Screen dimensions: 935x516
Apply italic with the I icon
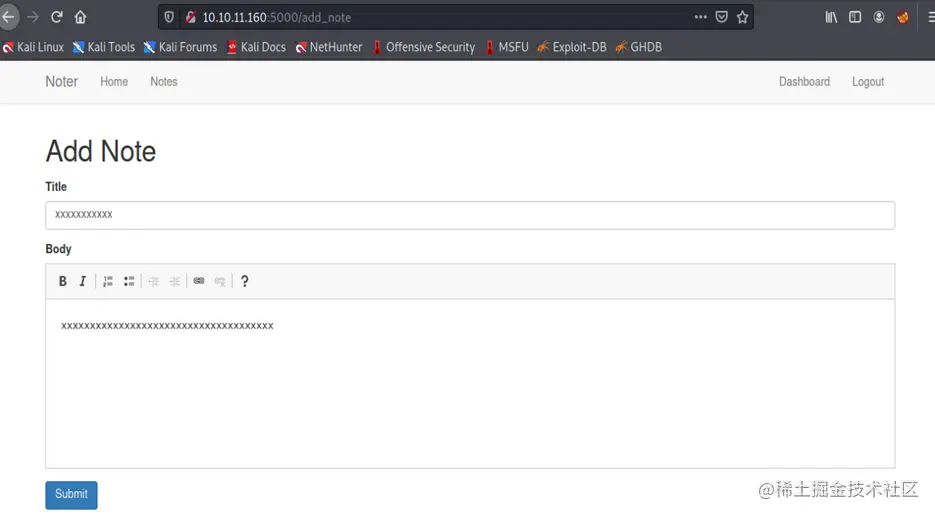[x=83, y=281]
